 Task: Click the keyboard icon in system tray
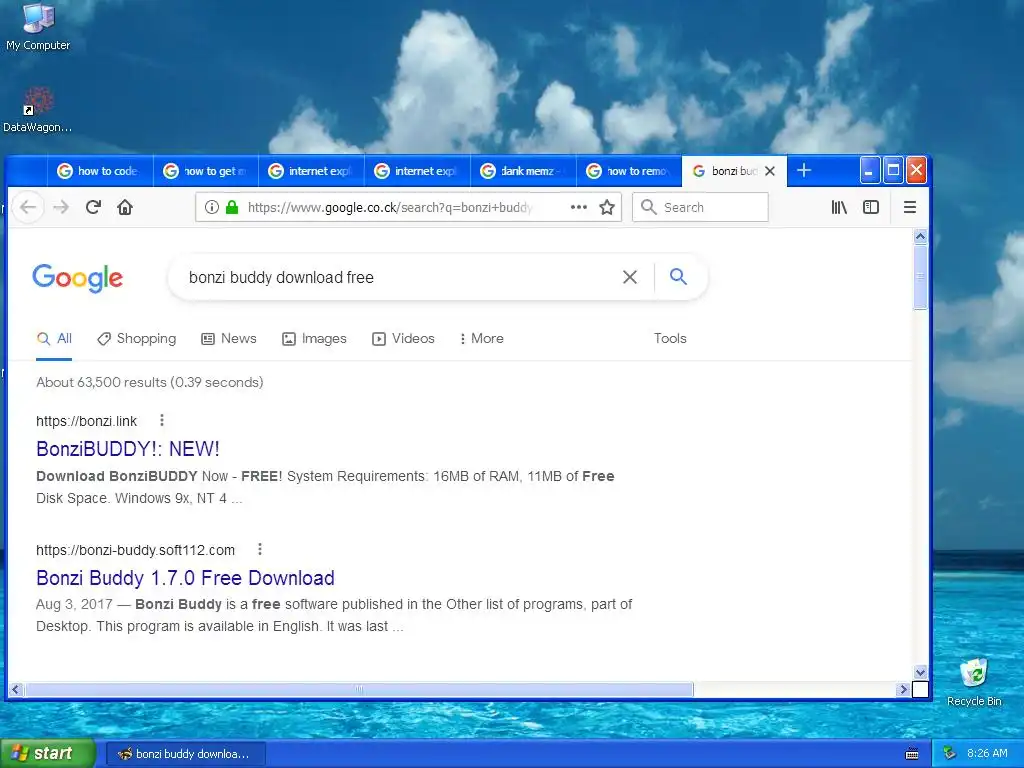(912, 754)
